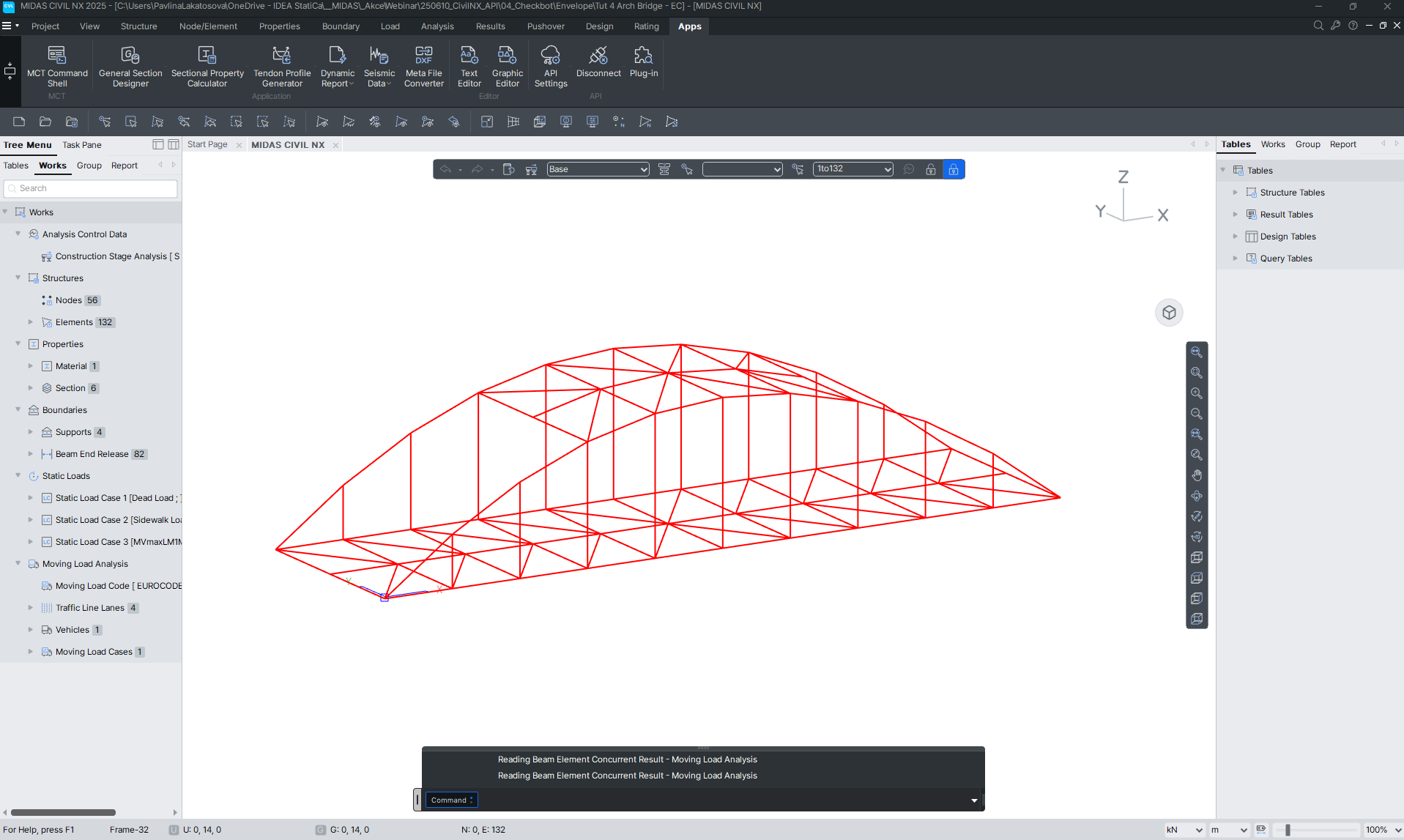
Task: Open the MCT Command Shell
Action: 57,66
